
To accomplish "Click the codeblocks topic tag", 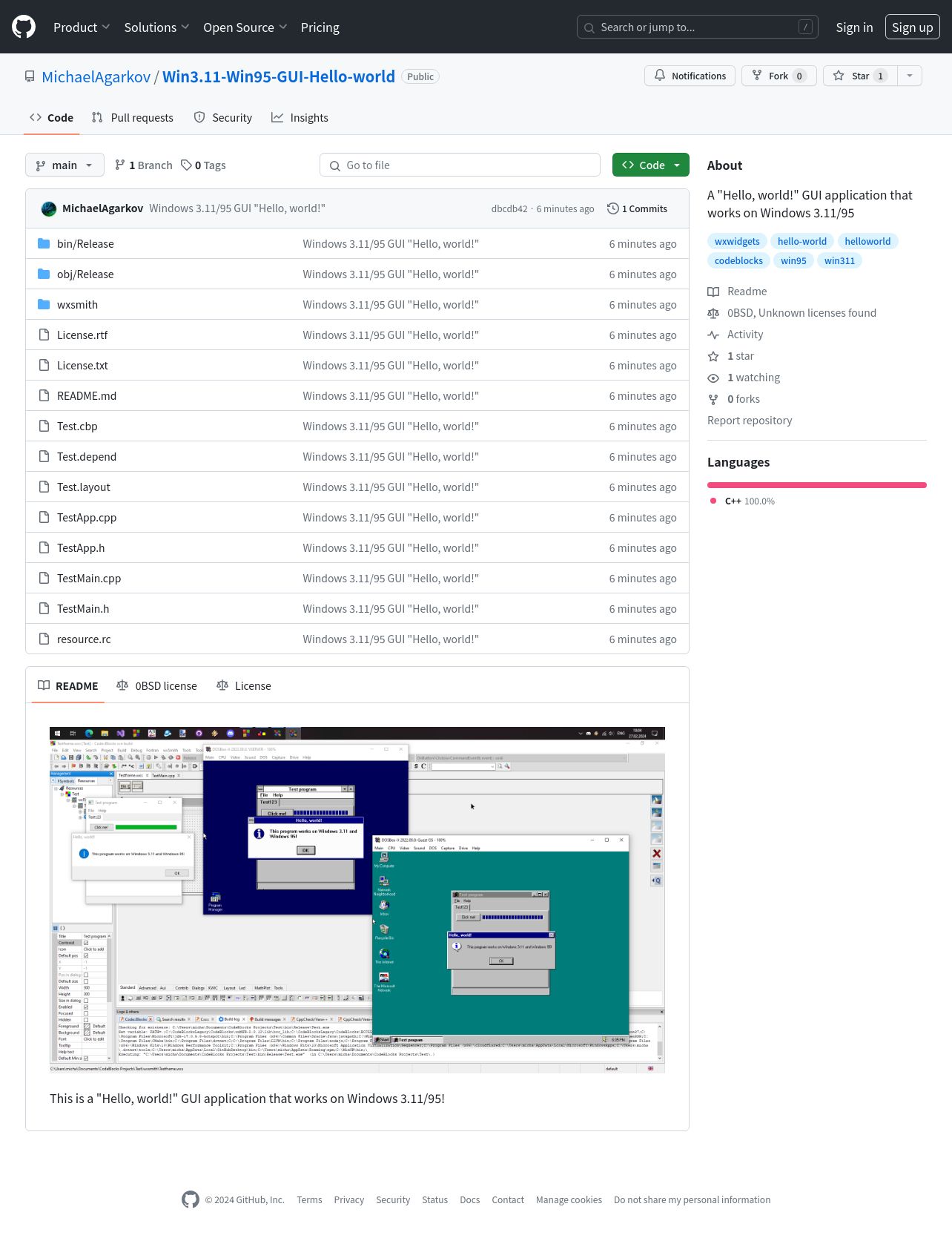I will [738, 260].
